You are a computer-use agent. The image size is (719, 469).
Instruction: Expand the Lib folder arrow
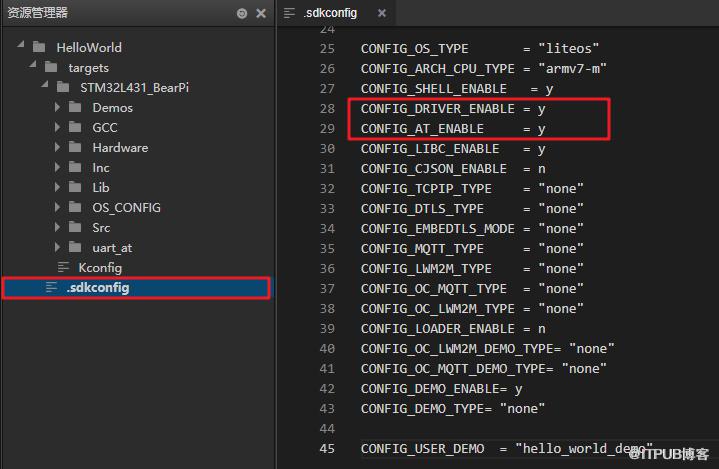(57, 187)
